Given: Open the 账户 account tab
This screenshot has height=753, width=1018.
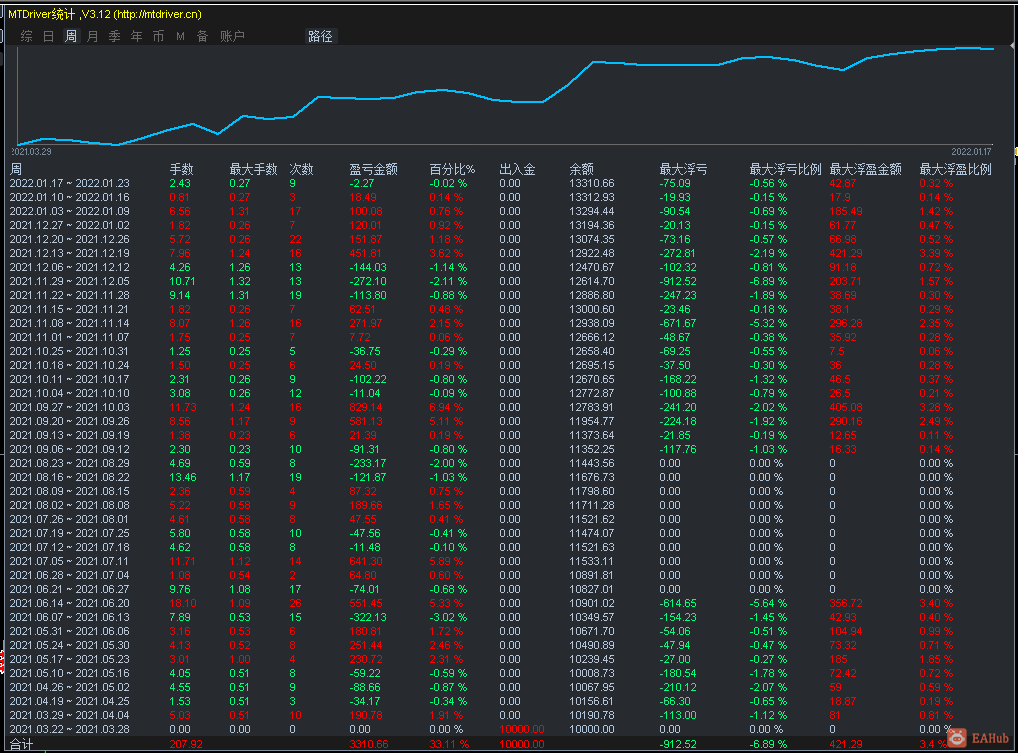Looking at the screenshot, I should [x=232, y=36].
